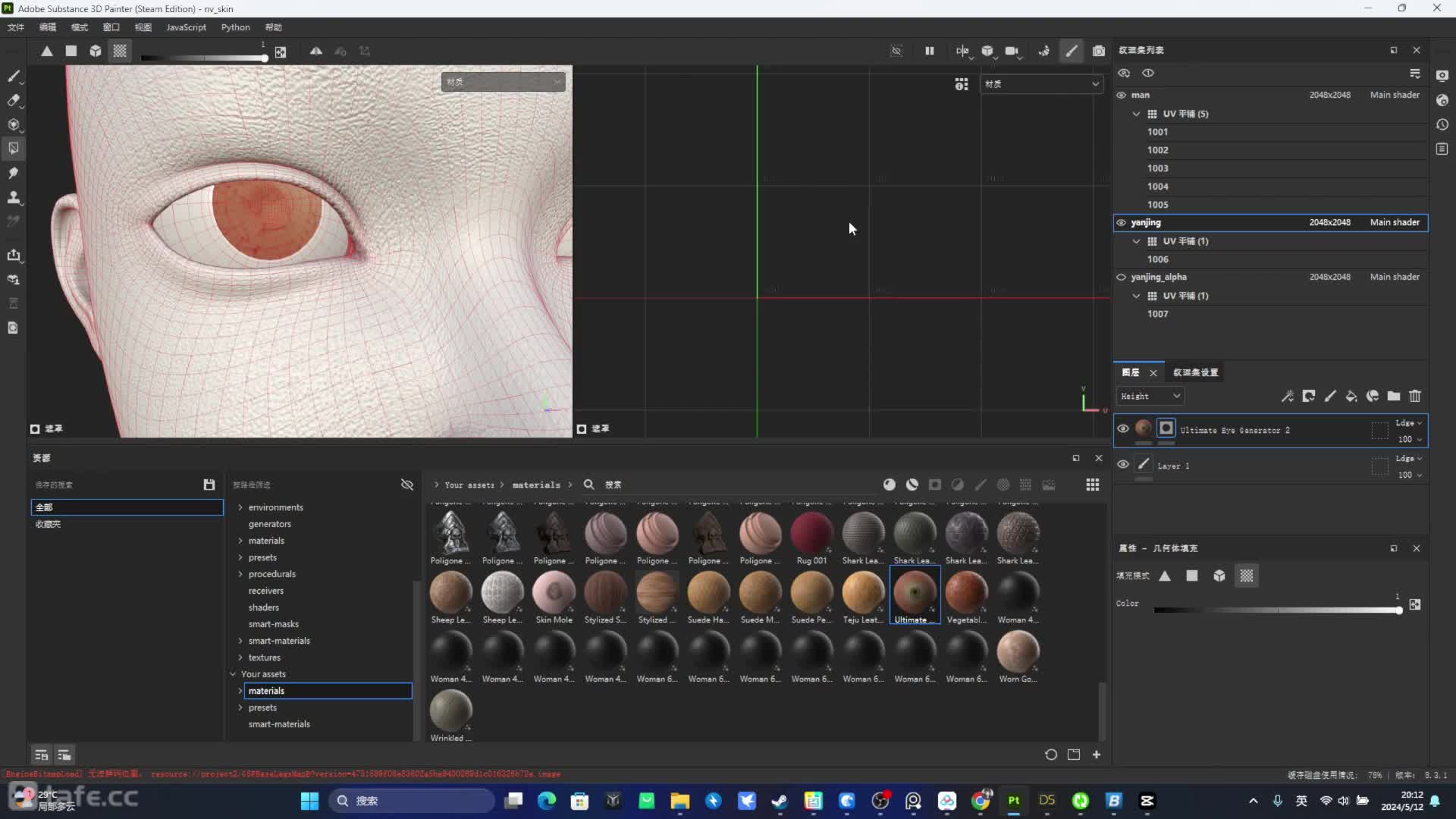
Task: Select the Paint brush tool
Action: click(x=13, y=76)
